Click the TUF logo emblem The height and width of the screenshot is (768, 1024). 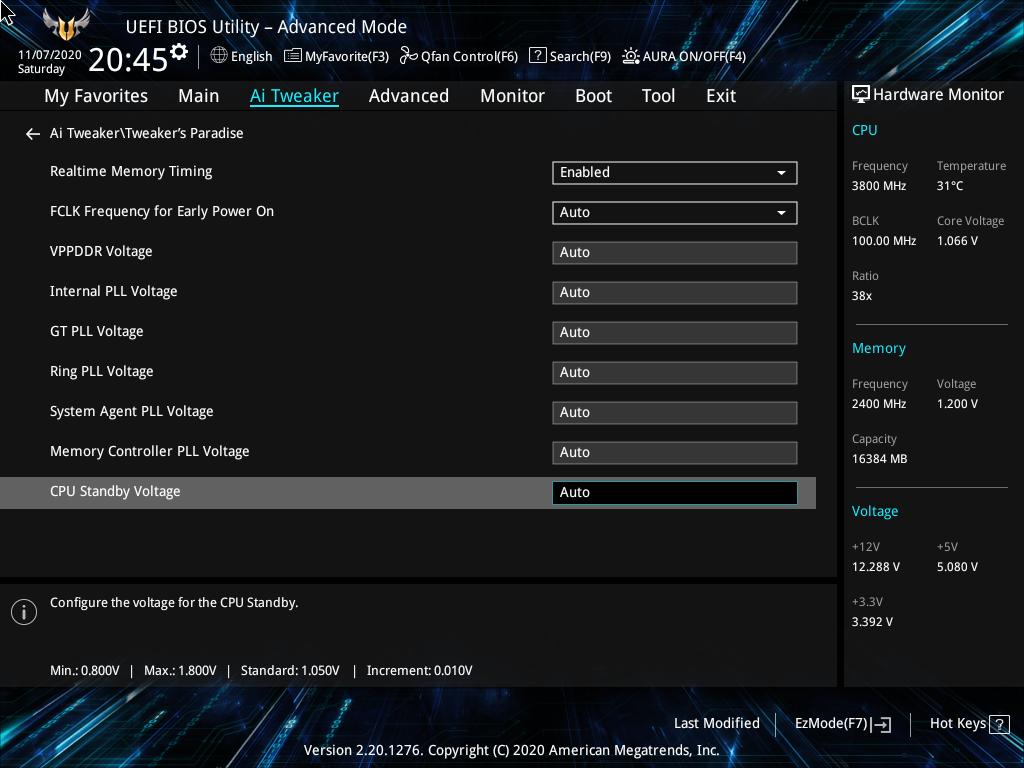(66, 25)
